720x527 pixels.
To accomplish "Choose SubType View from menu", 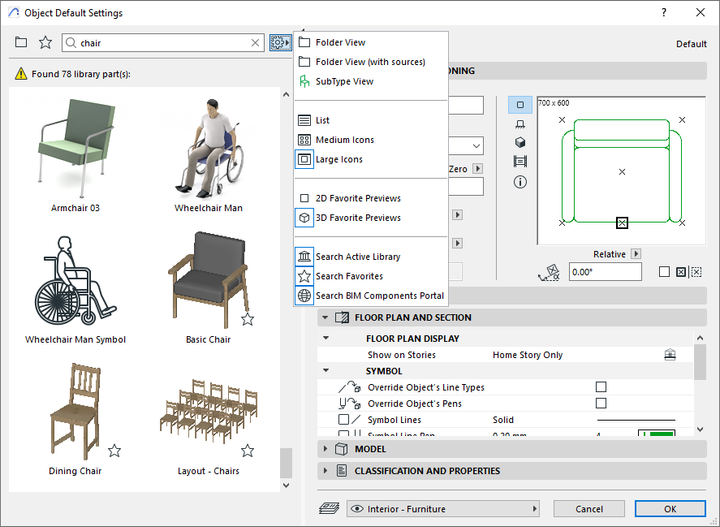I will [344, 81].
